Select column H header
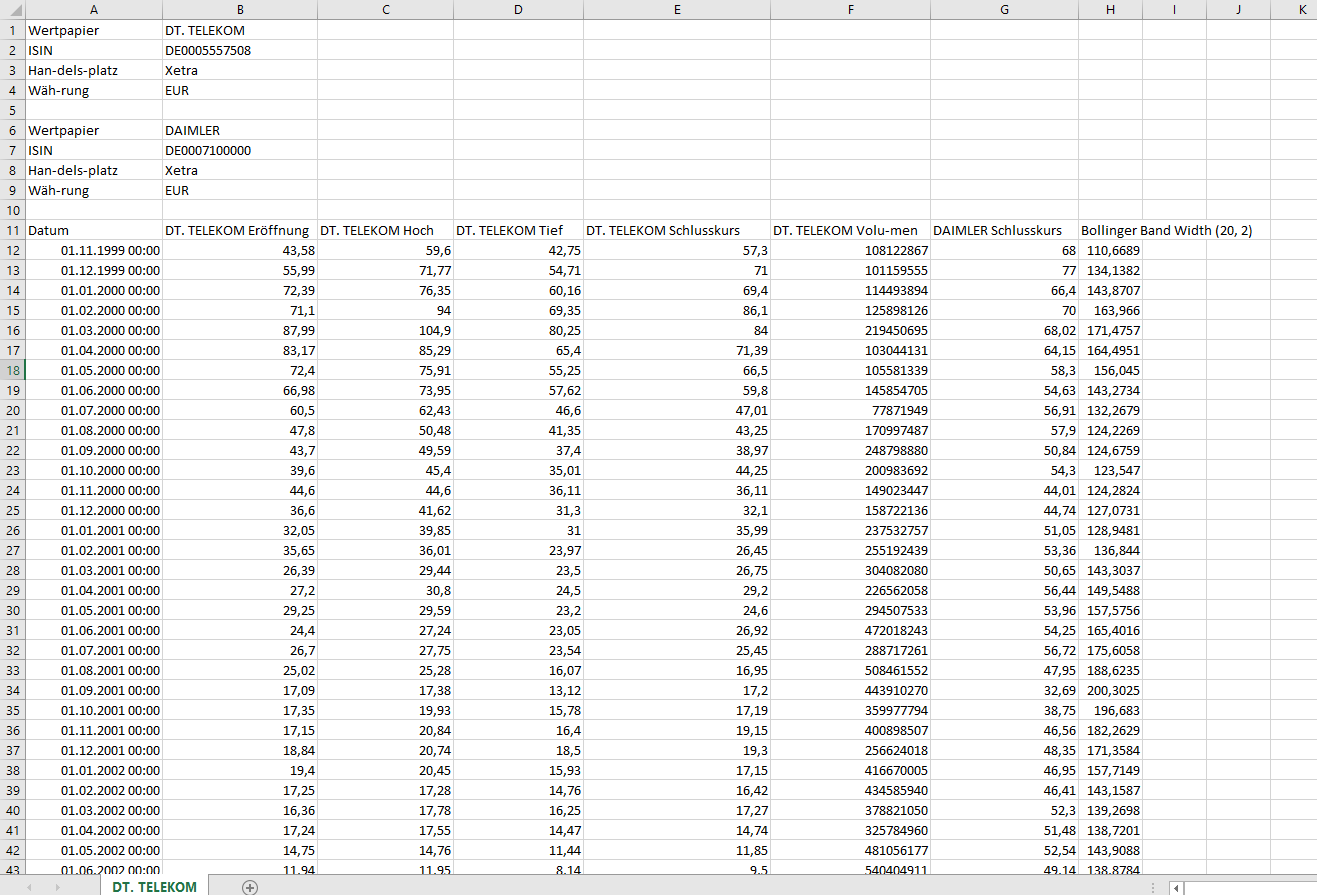1317x895 pixels. tap(1110, 10)
